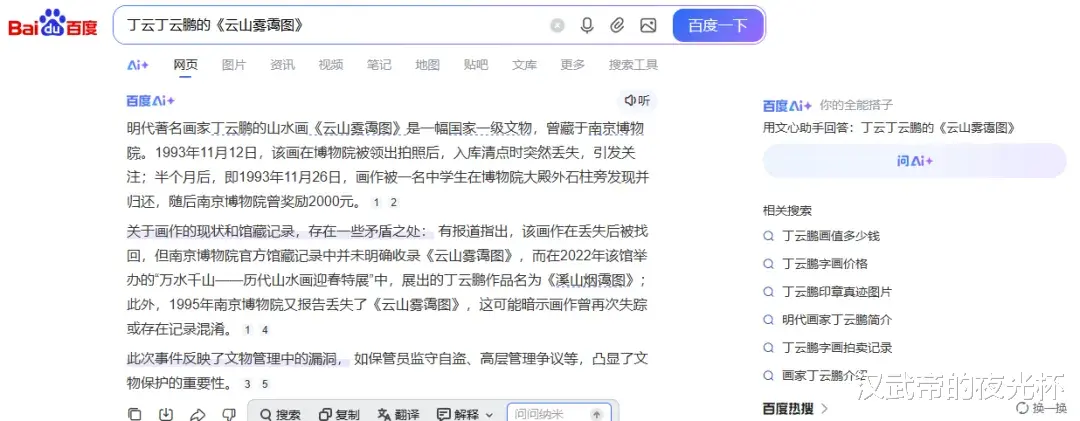The height and width of the screenshot is (421, 1080).
Task: Open the 地图 tab
Action: click(427, 65)
